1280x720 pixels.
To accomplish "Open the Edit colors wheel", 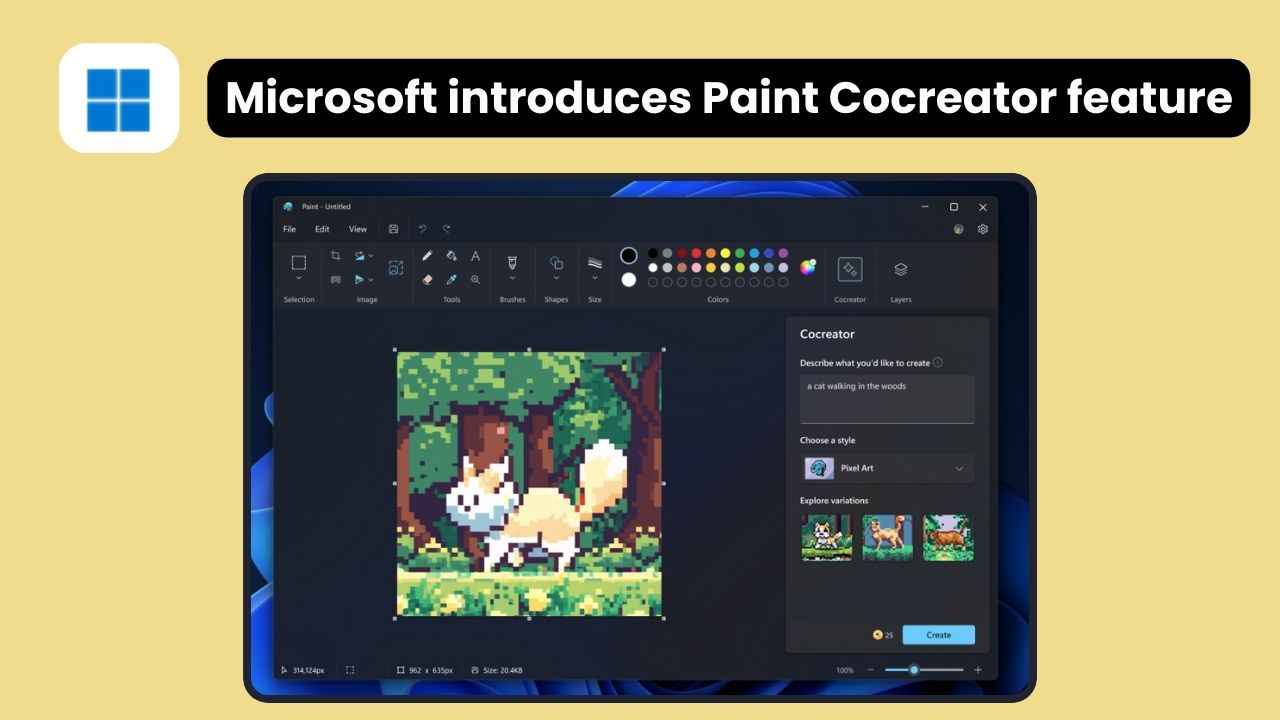I will click(x=808, y=267).
